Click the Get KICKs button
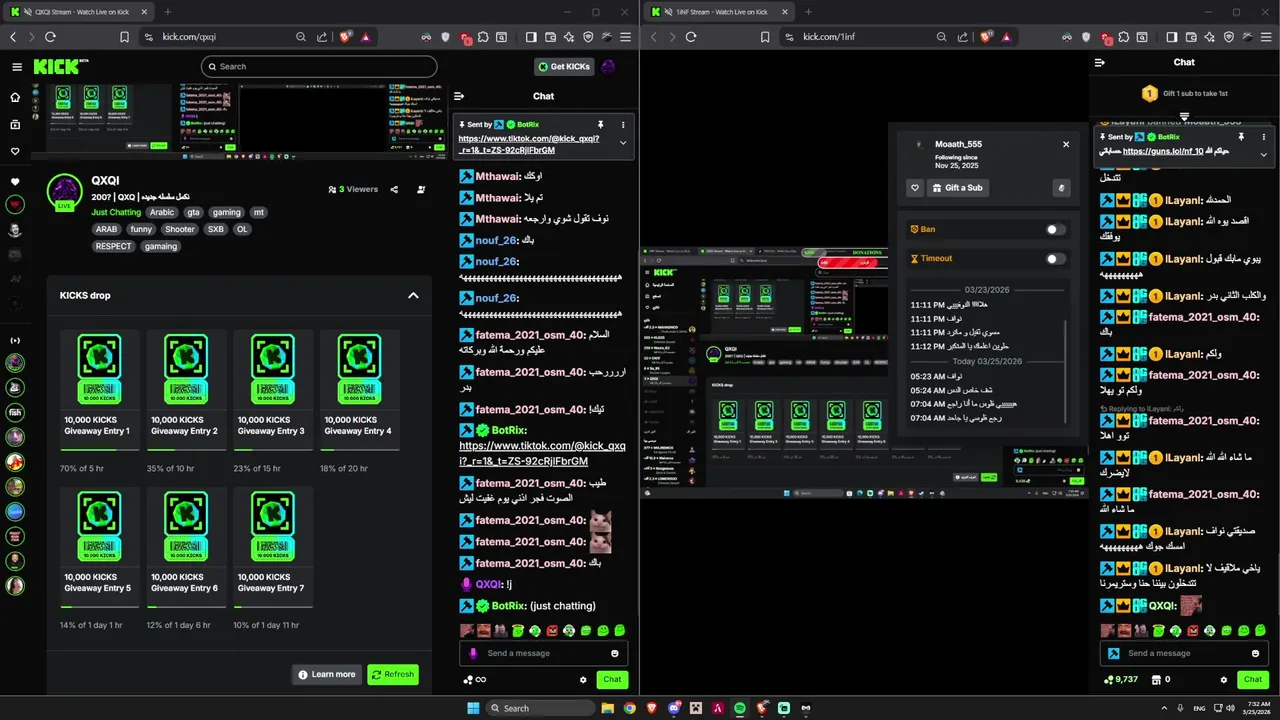Image resolution: width=1280 pixels, height=720 pixels. pos(564,67)
